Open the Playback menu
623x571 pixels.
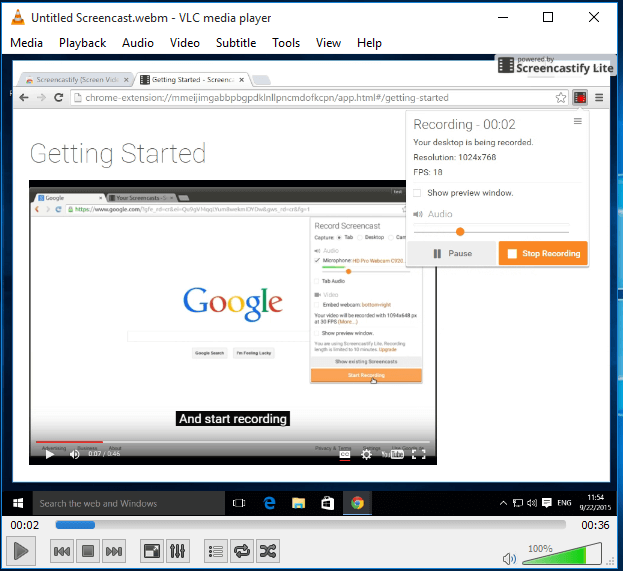[82, 43]
